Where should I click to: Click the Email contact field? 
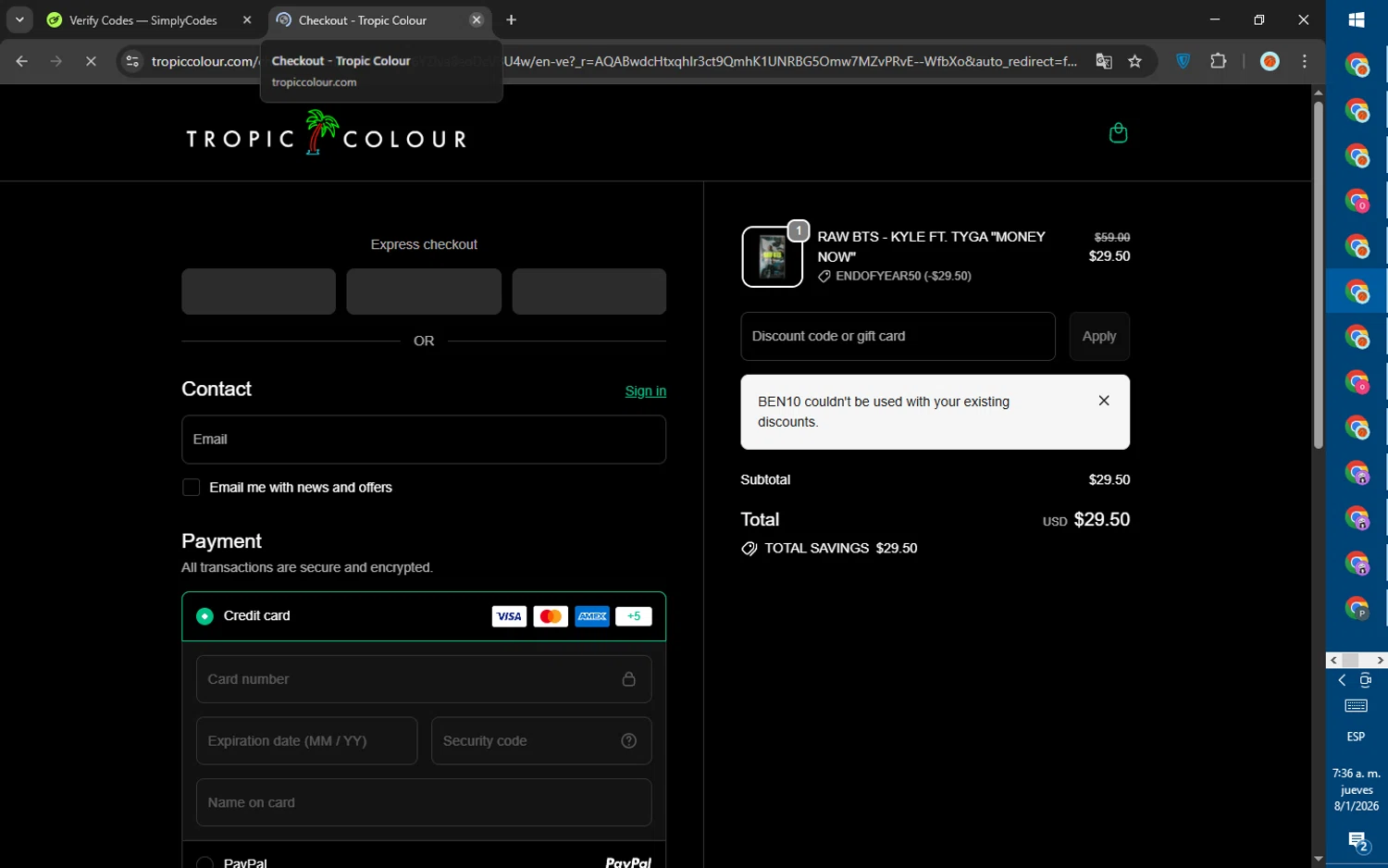(x=424, y=440)
